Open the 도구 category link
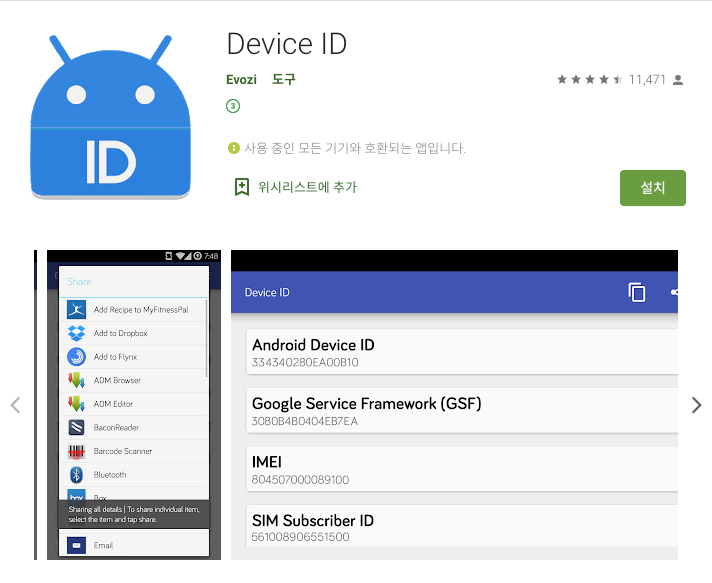 tap(283, 79)
